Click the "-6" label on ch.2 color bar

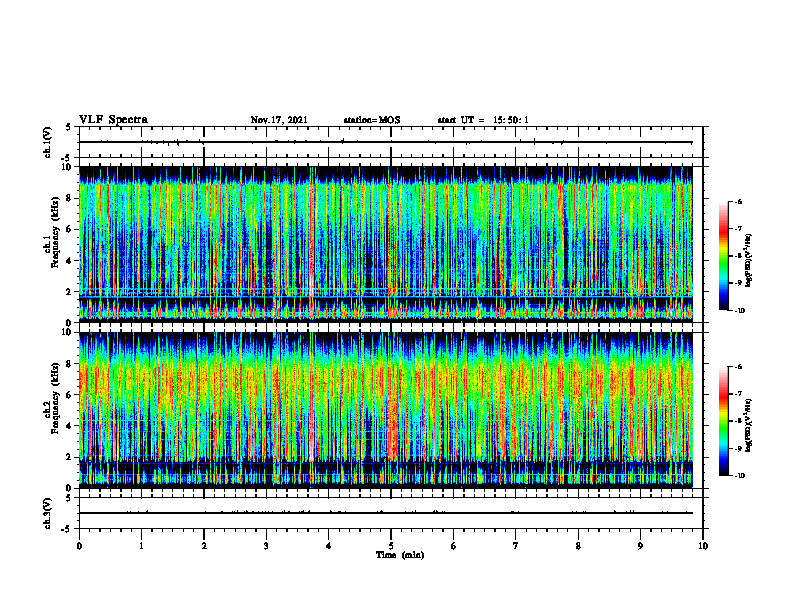click(738, 367)
